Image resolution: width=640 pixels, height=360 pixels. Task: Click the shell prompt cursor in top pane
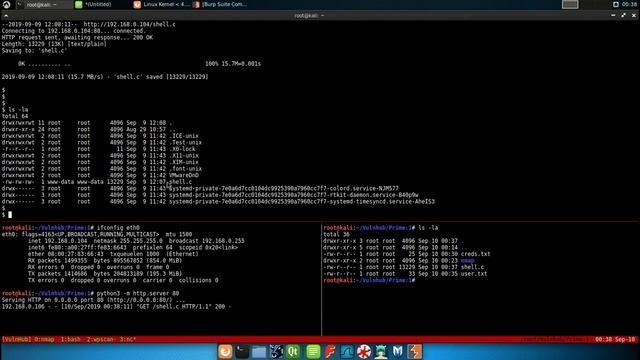pos(10,214)
